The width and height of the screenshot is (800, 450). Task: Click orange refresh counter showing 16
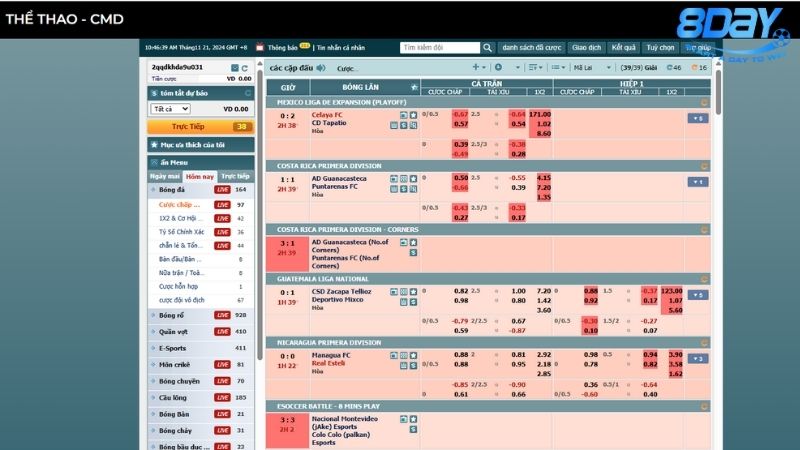(699, 67)
